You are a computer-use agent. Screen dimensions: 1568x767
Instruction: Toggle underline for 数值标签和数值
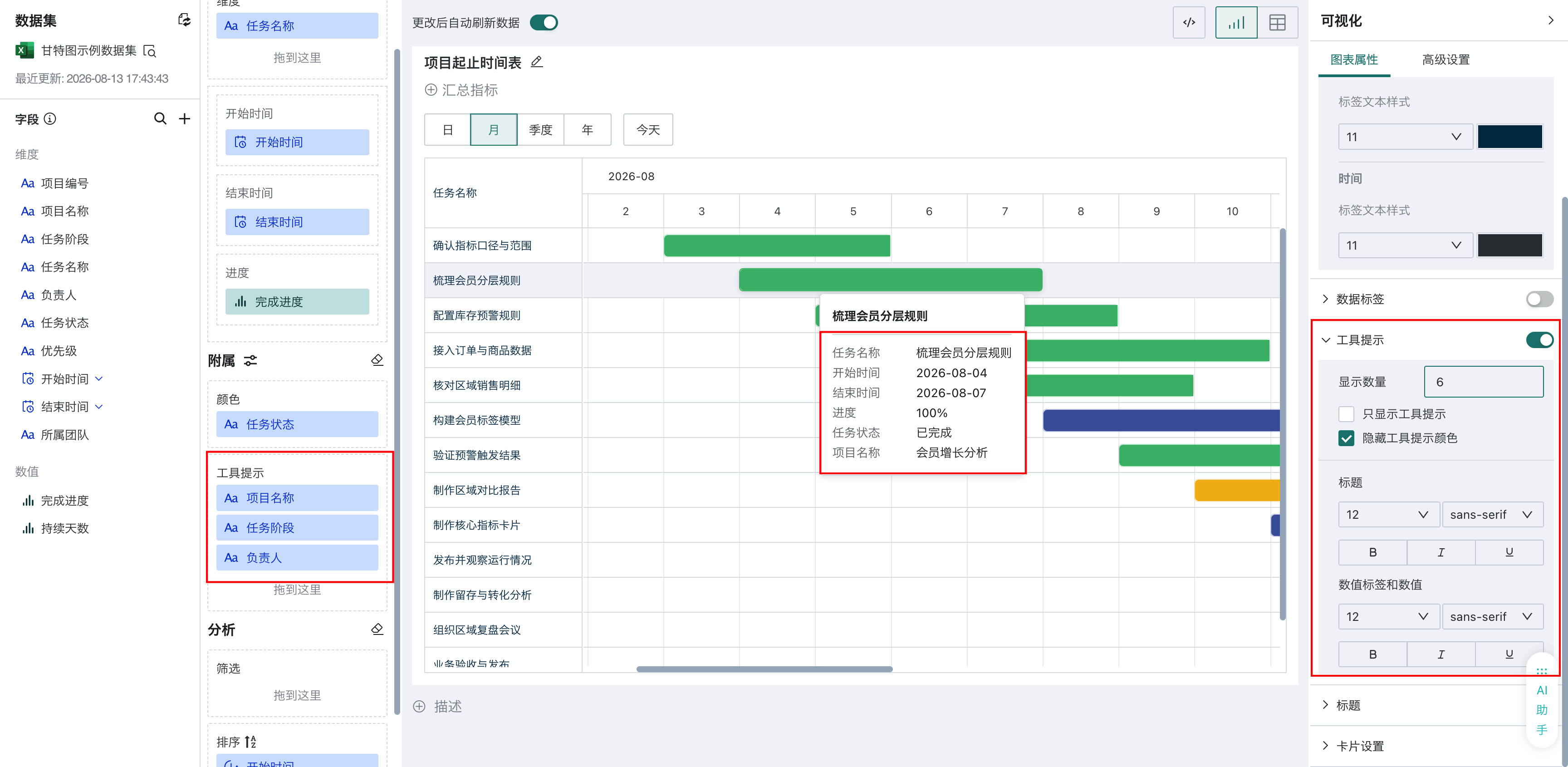(1509, 654)
